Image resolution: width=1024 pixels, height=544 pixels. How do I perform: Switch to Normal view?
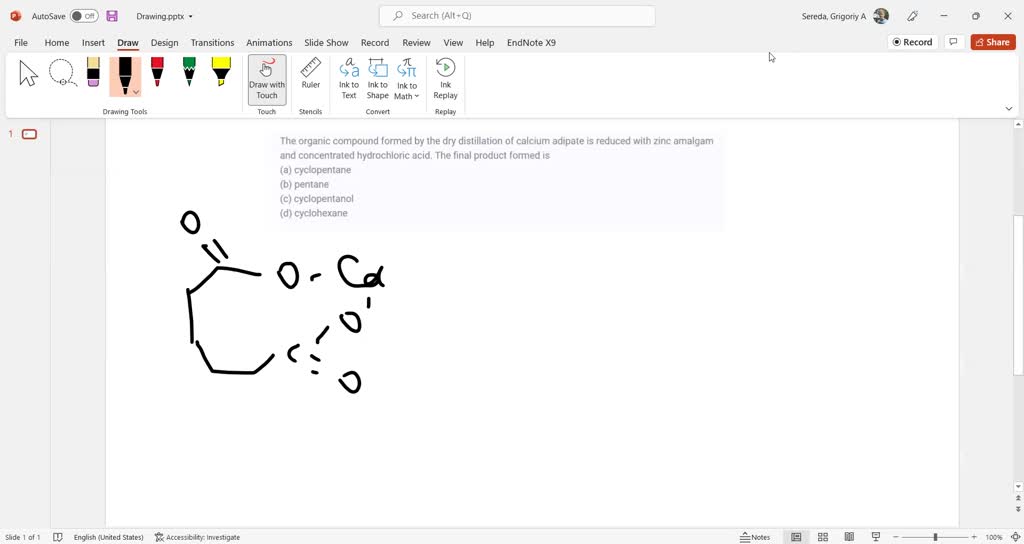click(x=796, y=537)
